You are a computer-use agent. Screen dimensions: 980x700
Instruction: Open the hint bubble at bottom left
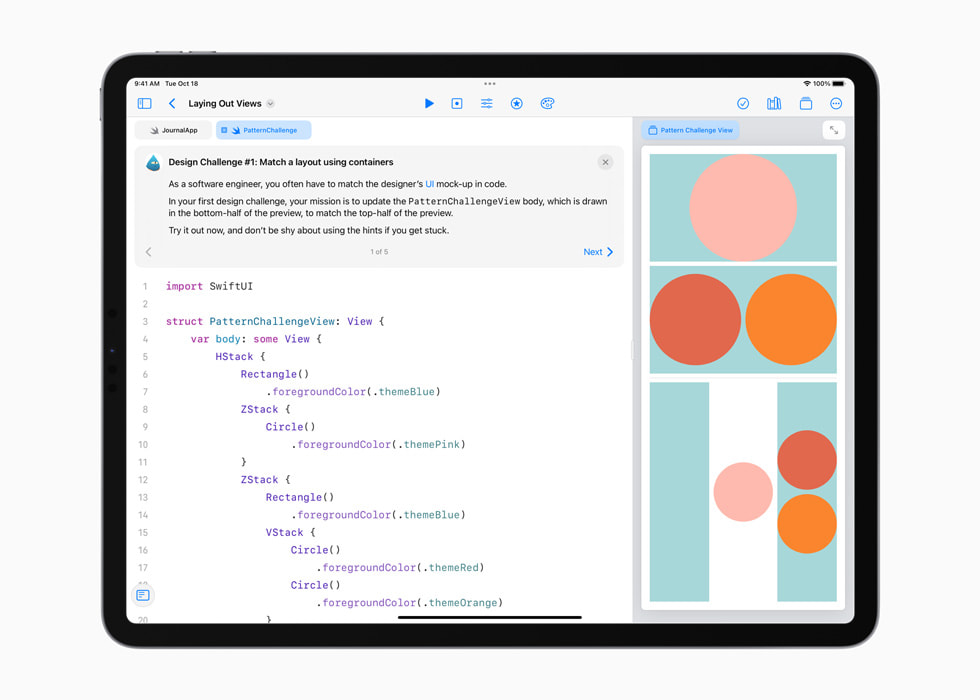tap(143, 595)
